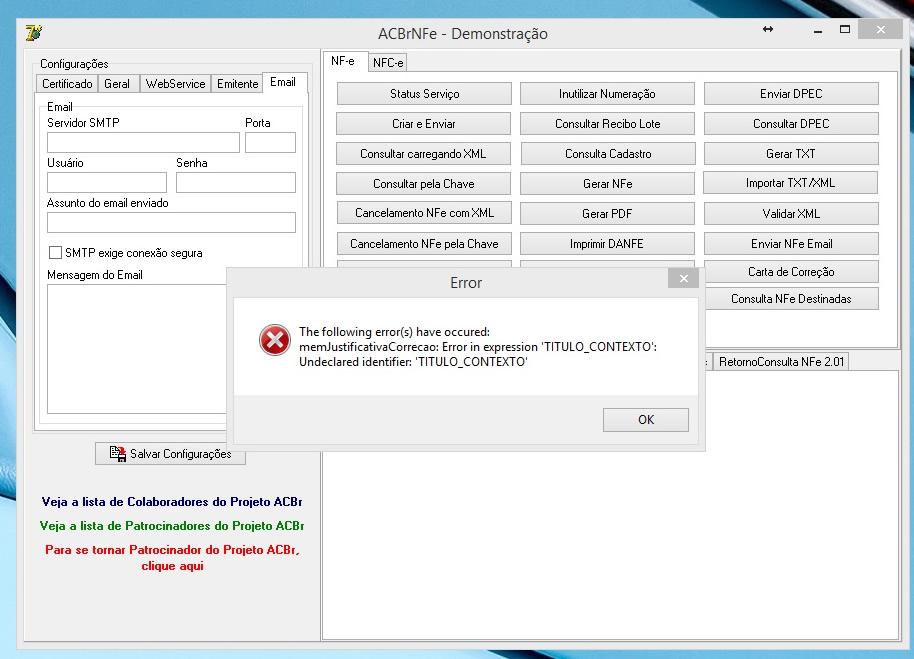Click the ACBrNFe application icon in title bar
The width and height of the screenshot is (914, 659).
[x=34, y=32]
